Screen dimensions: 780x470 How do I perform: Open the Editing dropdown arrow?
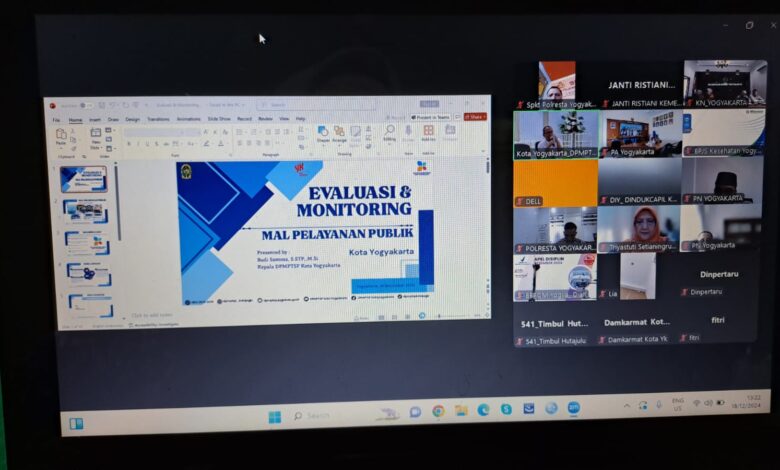tap(390, 144)
